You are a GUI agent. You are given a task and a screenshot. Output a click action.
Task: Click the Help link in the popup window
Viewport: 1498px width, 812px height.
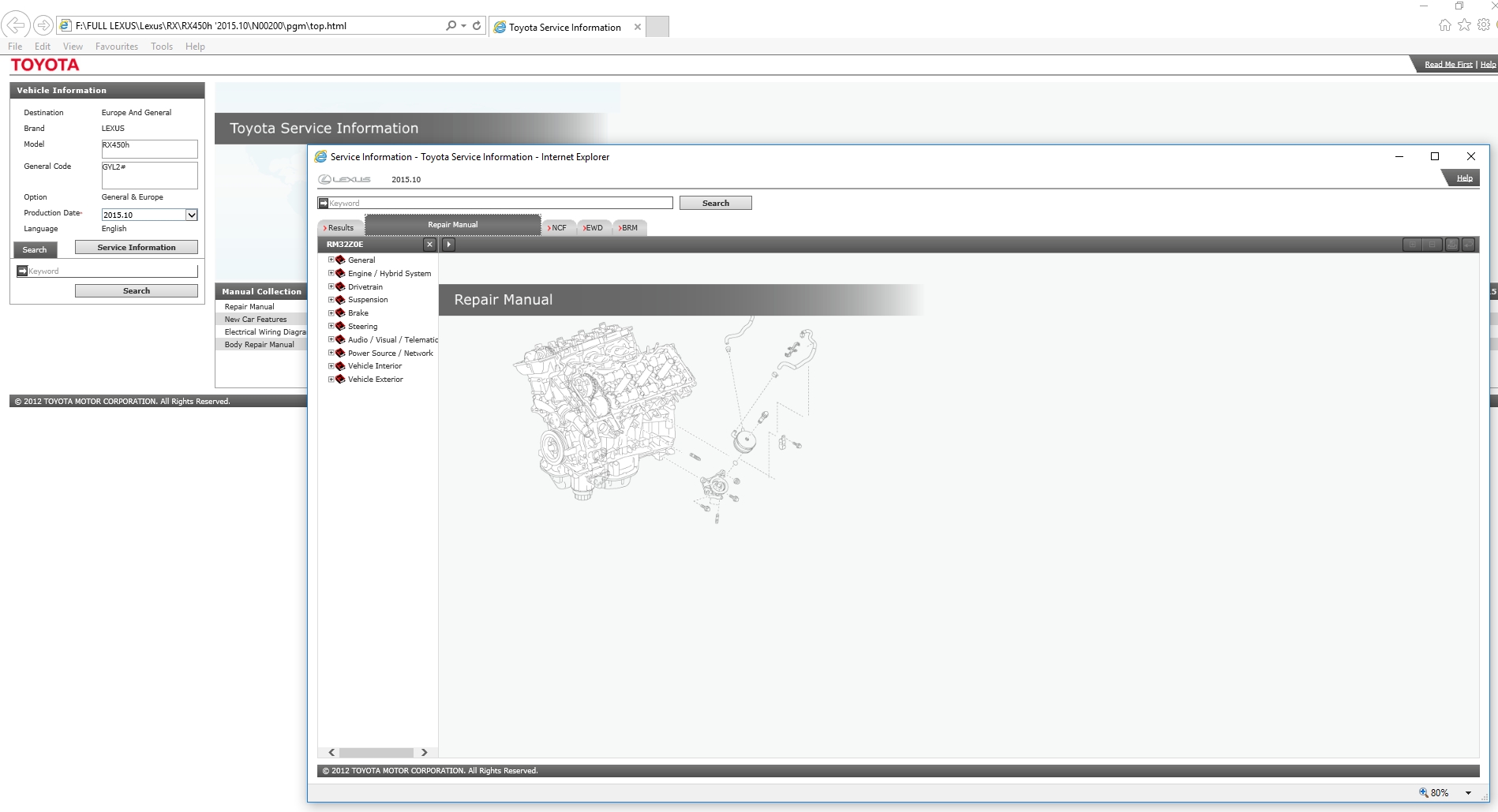click(1464, 178)
